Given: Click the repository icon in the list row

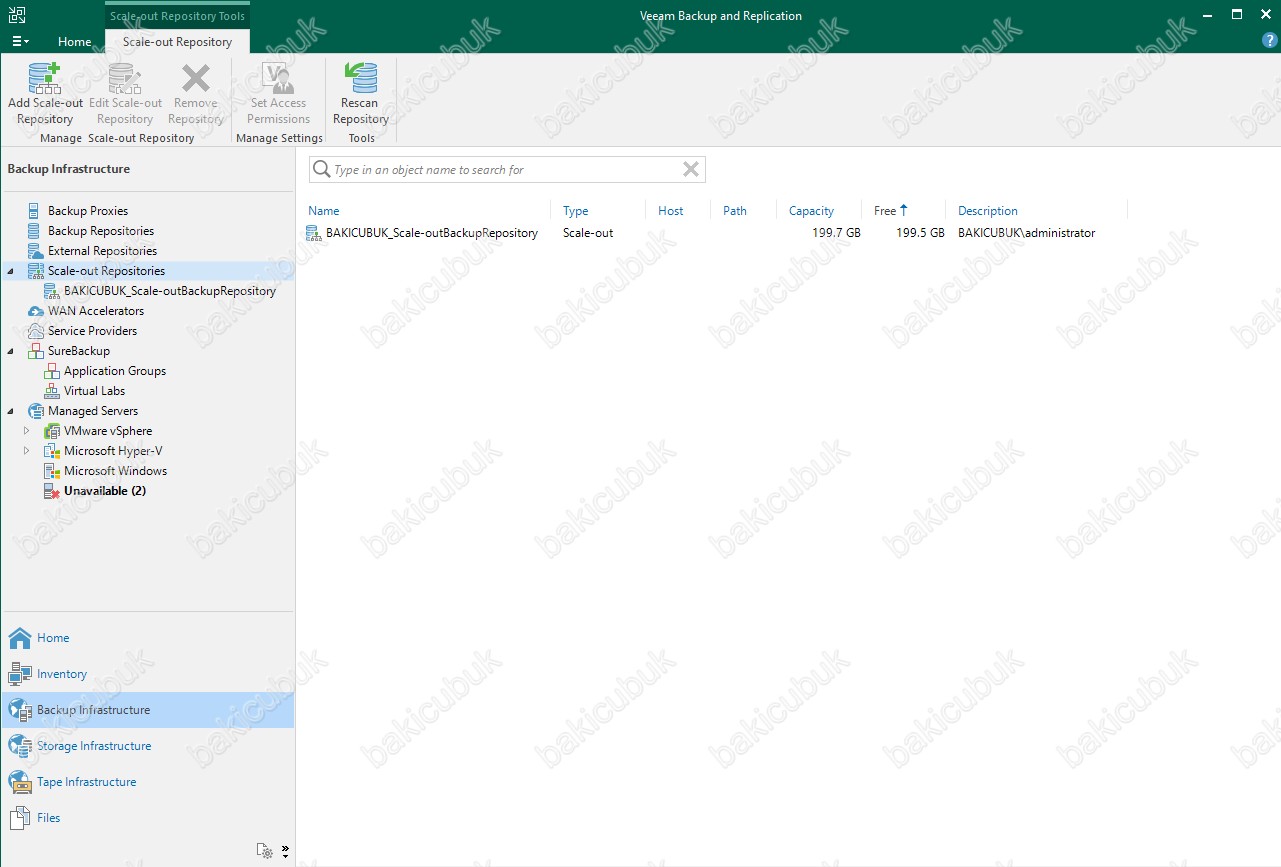Looking at the screenshot, I should click(314, 233).
